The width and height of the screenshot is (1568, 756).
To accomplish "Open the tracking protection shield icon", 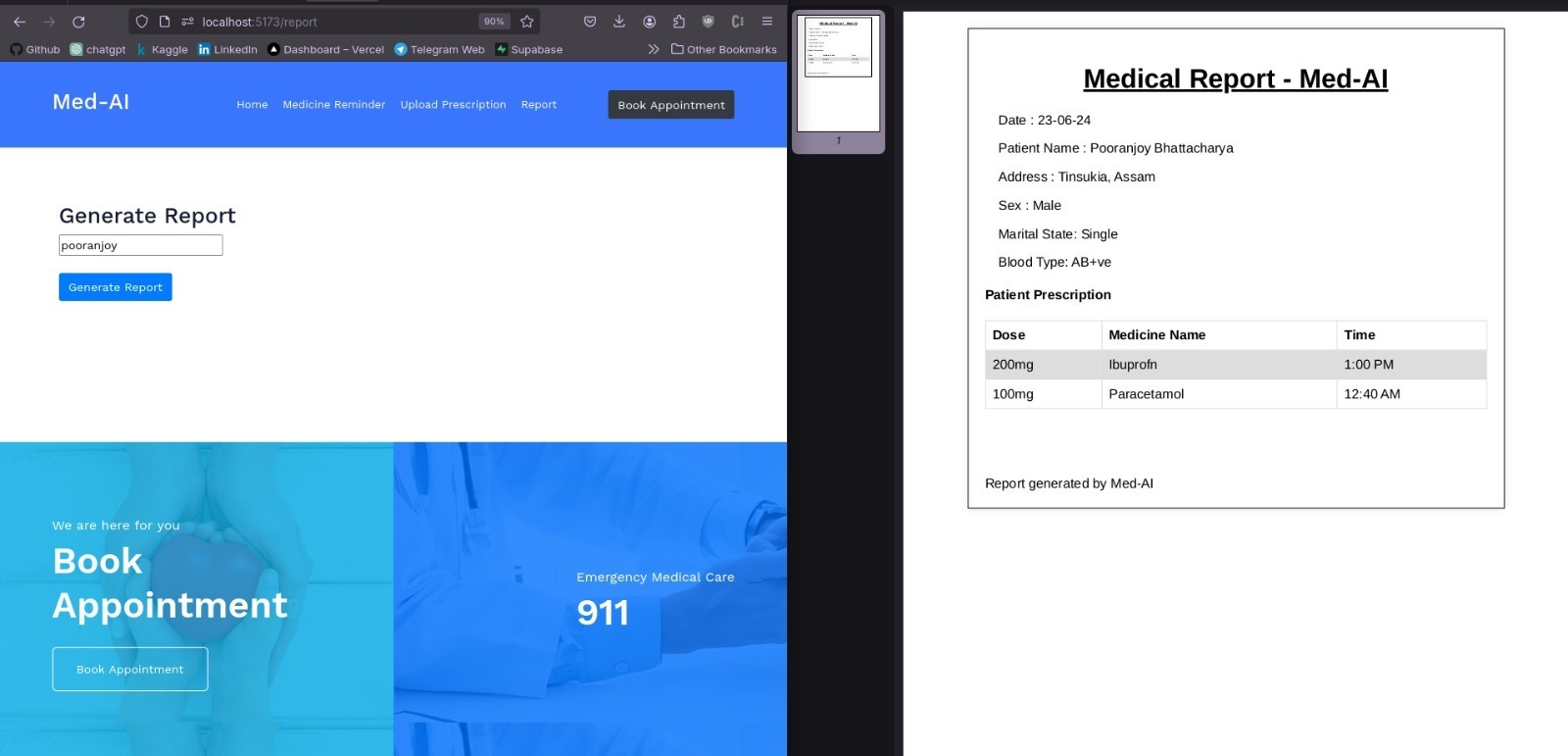I will (142, 22).
